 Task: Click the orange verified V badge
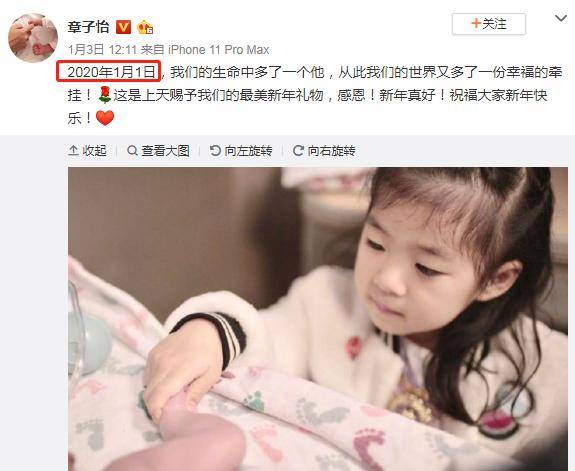123,27
